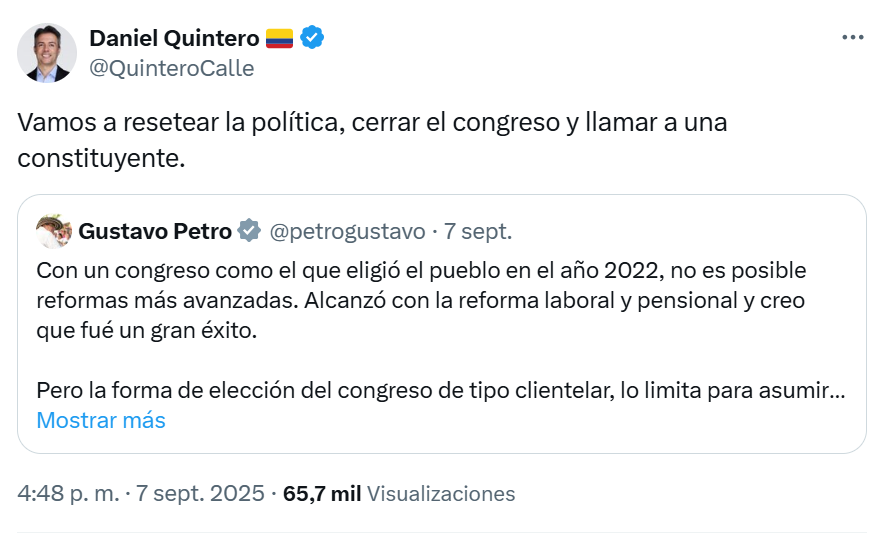Screen dimensions: 886x534
Task: Click Daniel Quintero's profile avatar photo
Action: [46, 53]
